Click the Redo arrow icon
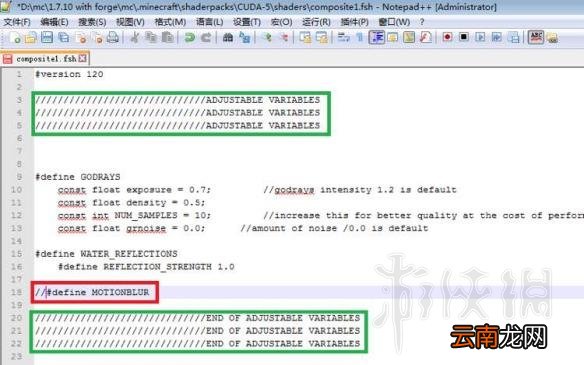The image size is (584, 365). (206, 37)
